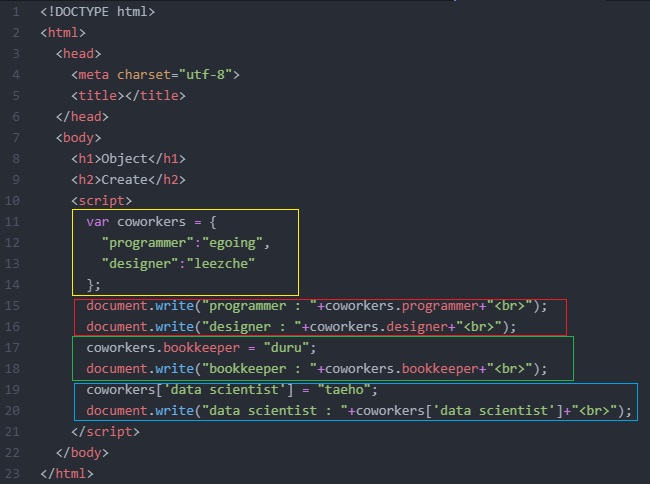Screen dimensions: 650x484
Task: Click the "programmer" key string on line 12
Action: click(x=148, y=243)
